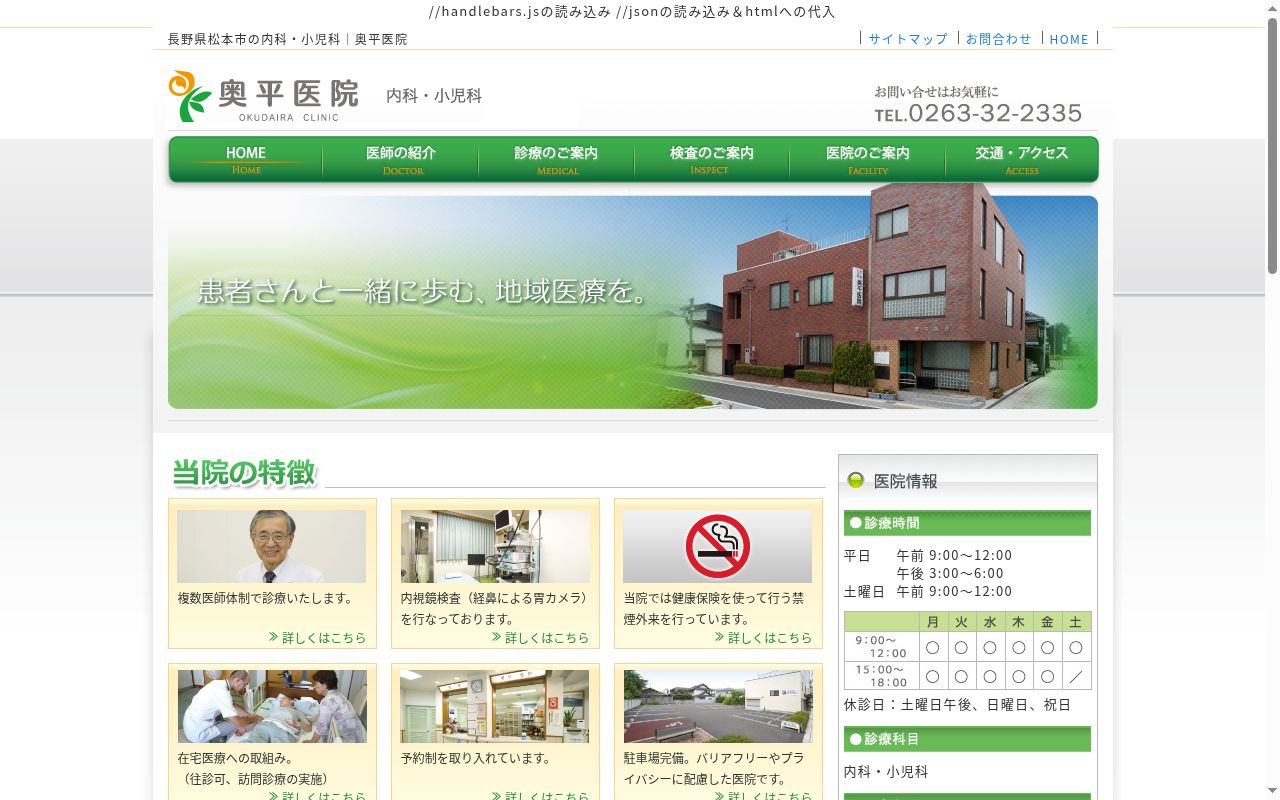
Task: Click the parking lot thumbnail
Action: (718, 706)
